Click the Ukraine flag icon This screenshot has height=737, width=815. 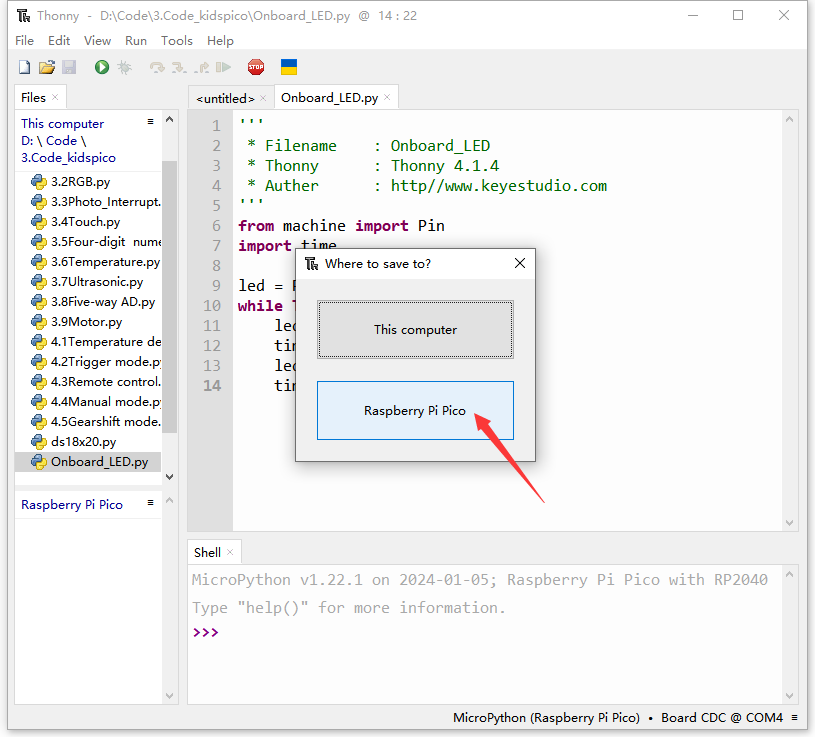click(x=289, y=67)
